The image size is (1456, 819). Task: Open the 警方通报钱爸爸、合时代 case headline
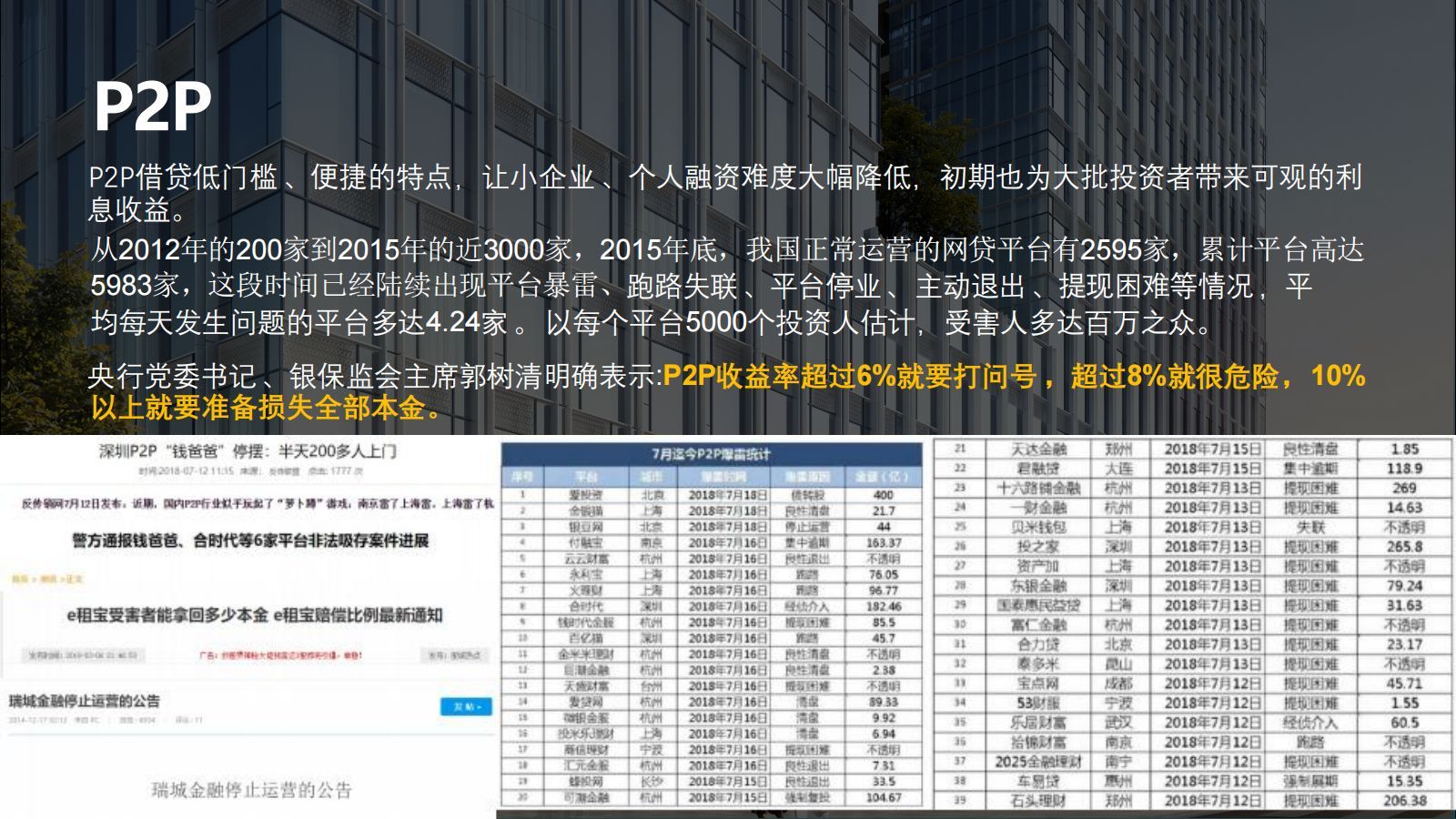(250, 541)
